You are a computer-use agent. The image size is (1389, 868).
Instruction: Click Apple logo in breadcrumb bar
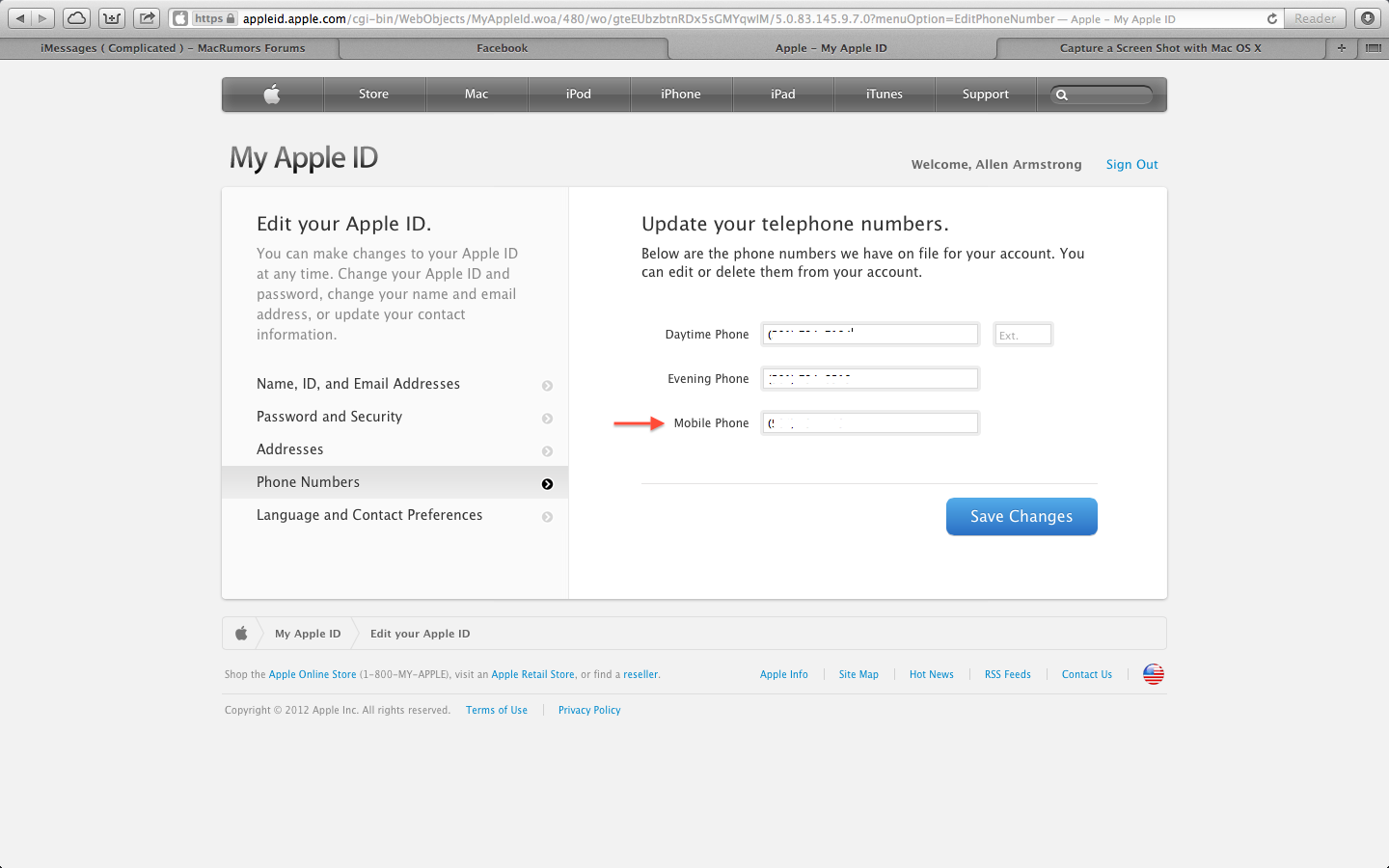coord(241,634)
